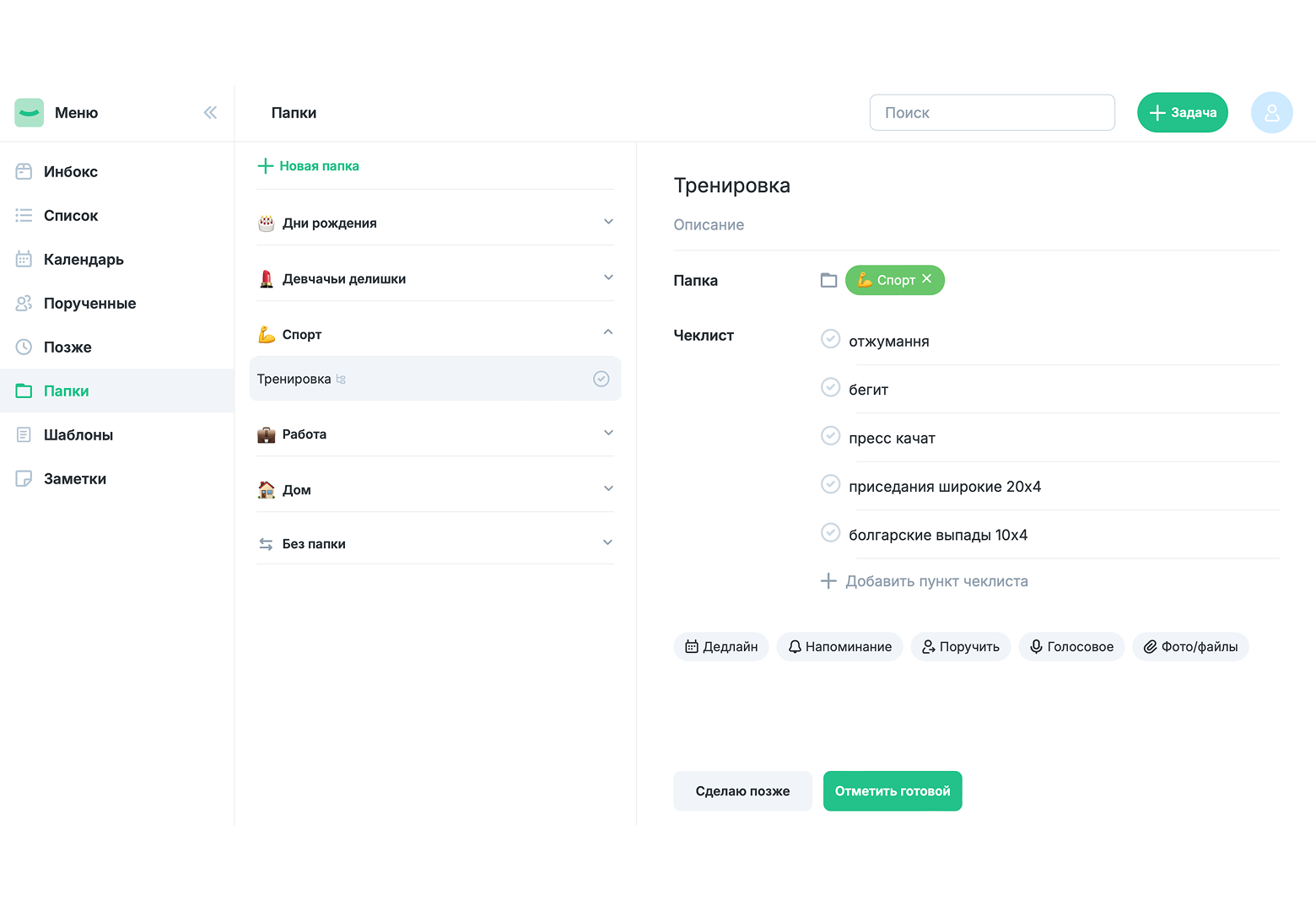
Task: Open the Календарь section
Action: tap(84, 259)
